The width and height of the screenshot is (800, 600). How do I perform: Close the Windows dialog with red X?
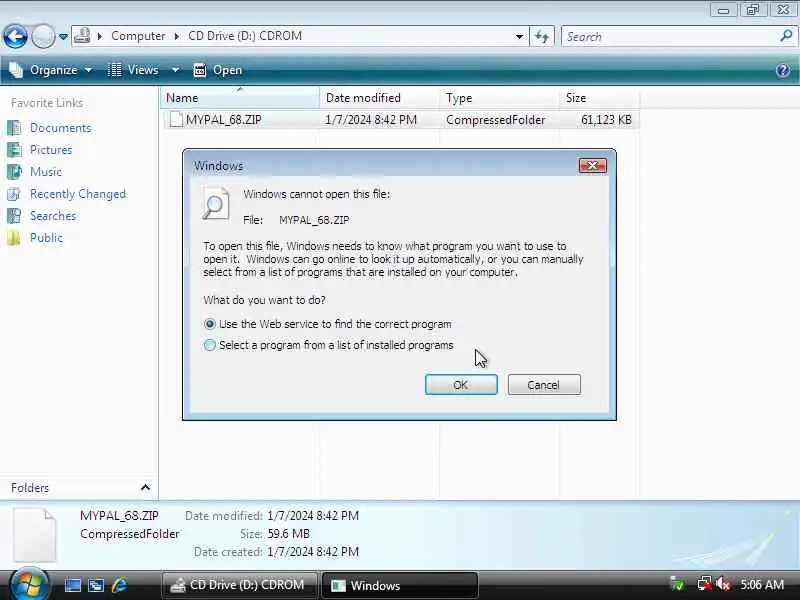[x=592, y=165]
